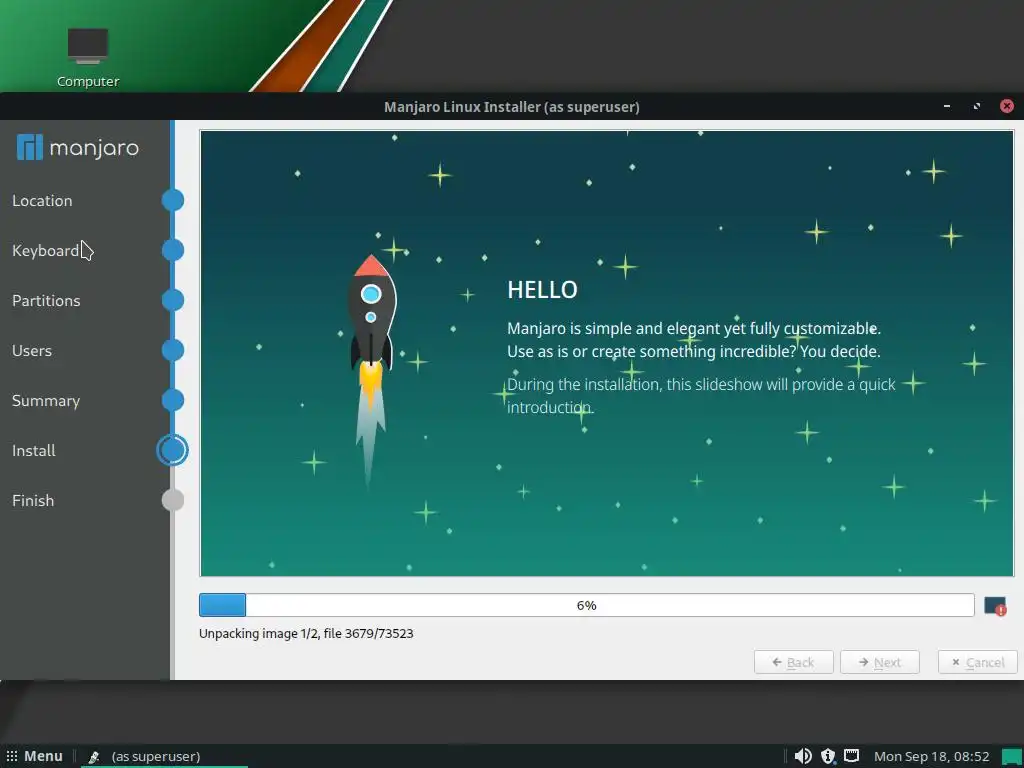Maximize the Manjaro Linux Installer window

[x=976, y=106]
